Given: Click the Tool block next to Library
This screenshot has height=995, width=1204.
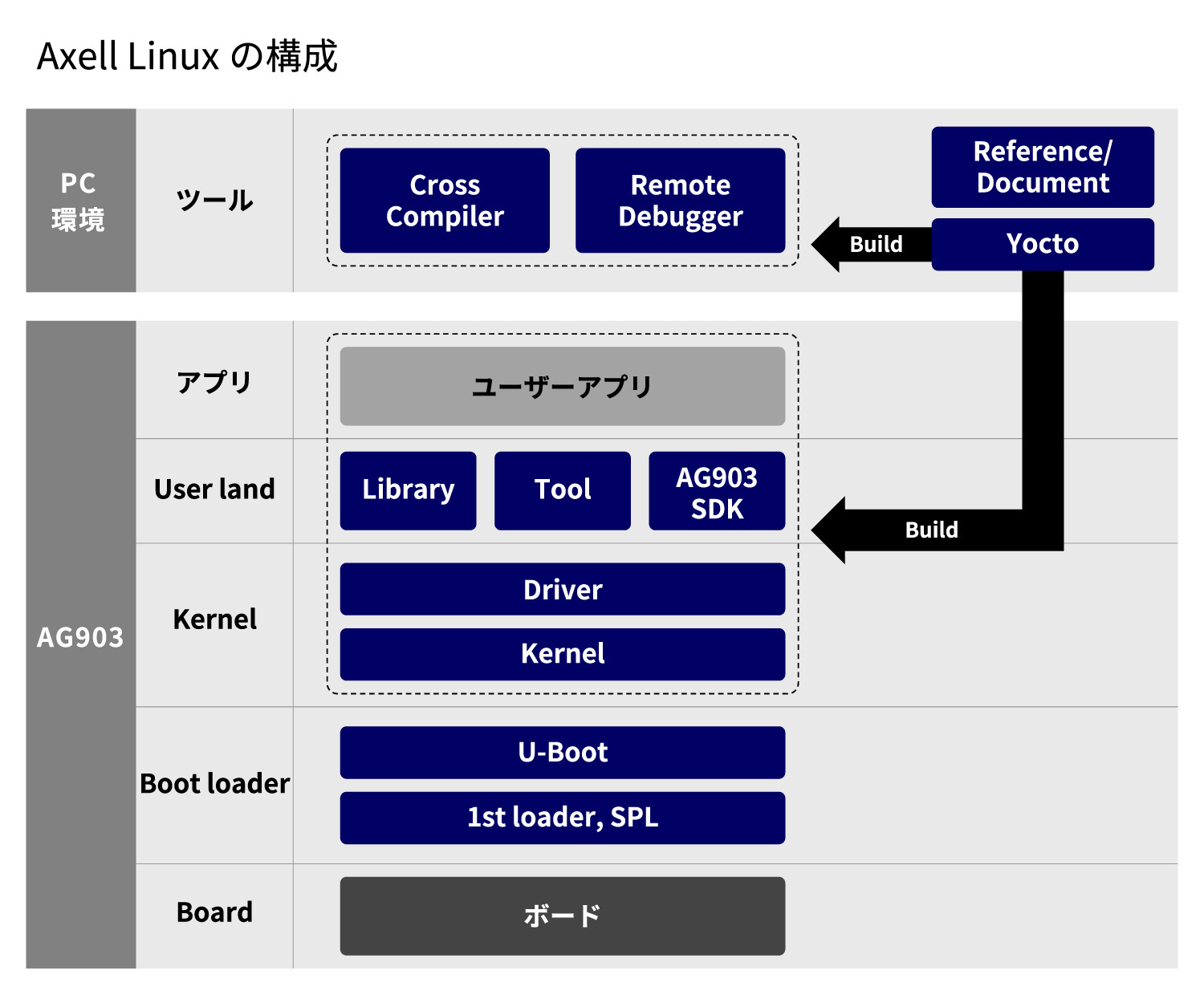Looking at the screenshot, I should [562, 489].
